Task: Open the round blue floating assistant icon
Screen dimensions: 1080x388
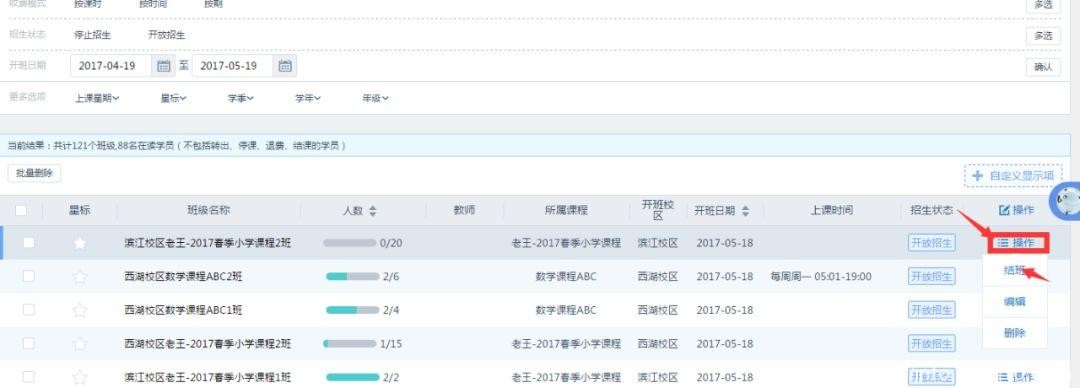Action: coord(1066,201)
